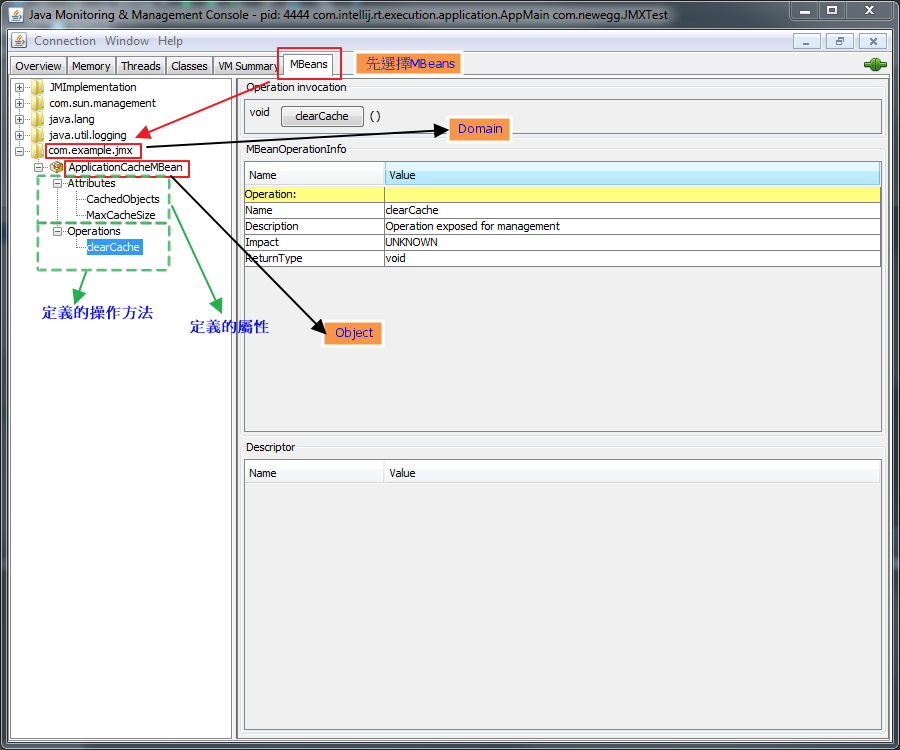Select the CachedObjects attribute

[x=122, y=199]
